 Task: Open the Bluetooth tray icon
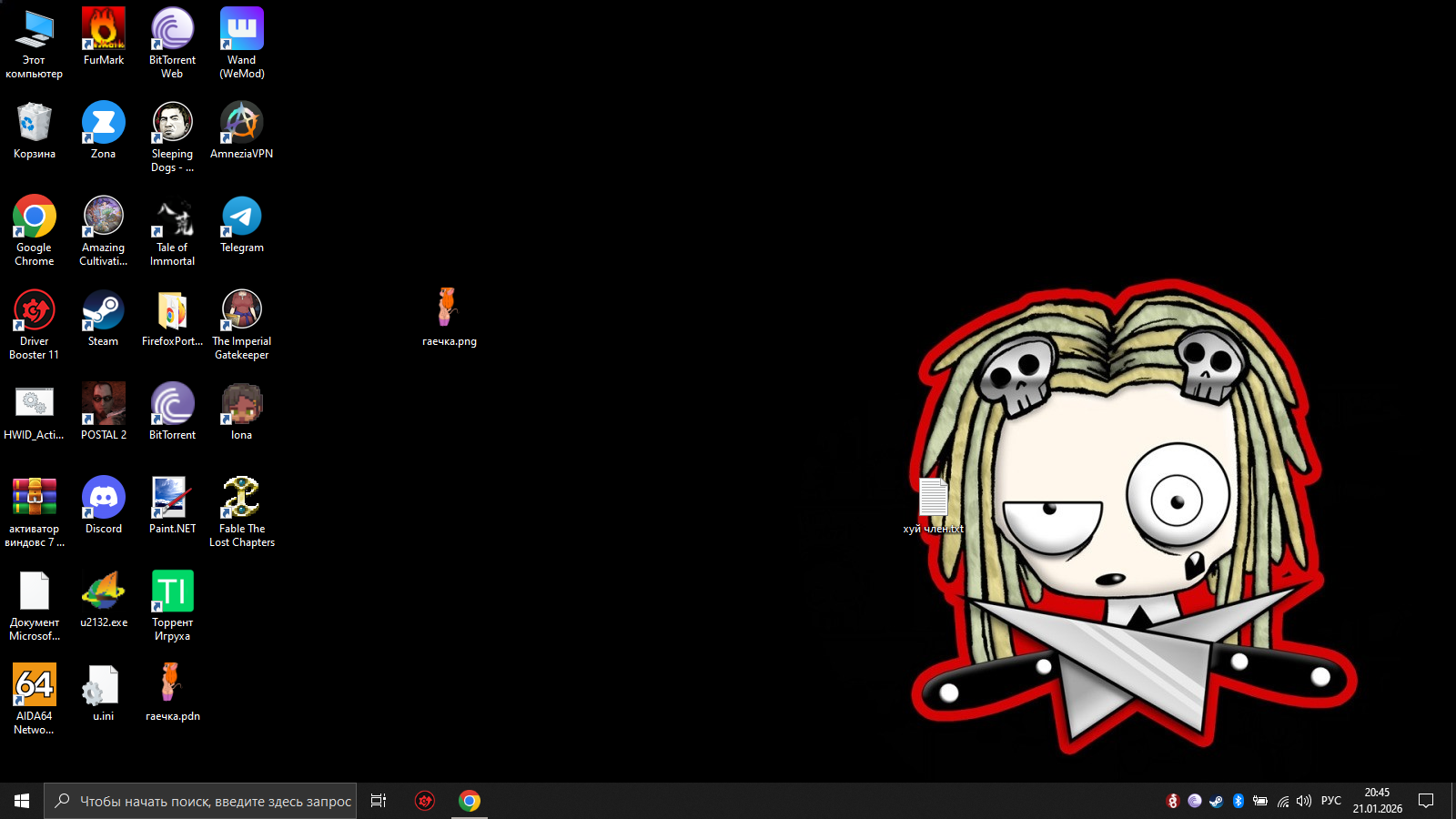pos(1238,801)
